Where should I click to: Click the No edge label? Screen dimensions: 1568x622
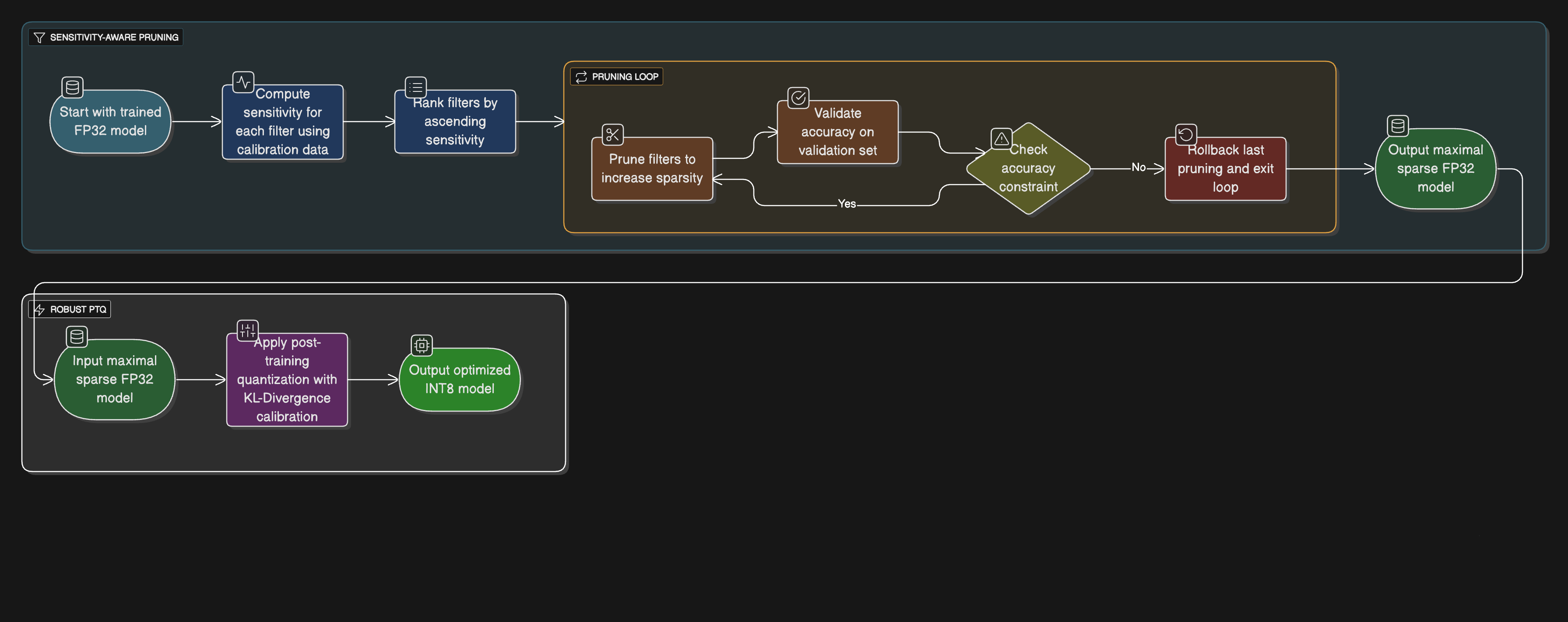click(1138, 167)
